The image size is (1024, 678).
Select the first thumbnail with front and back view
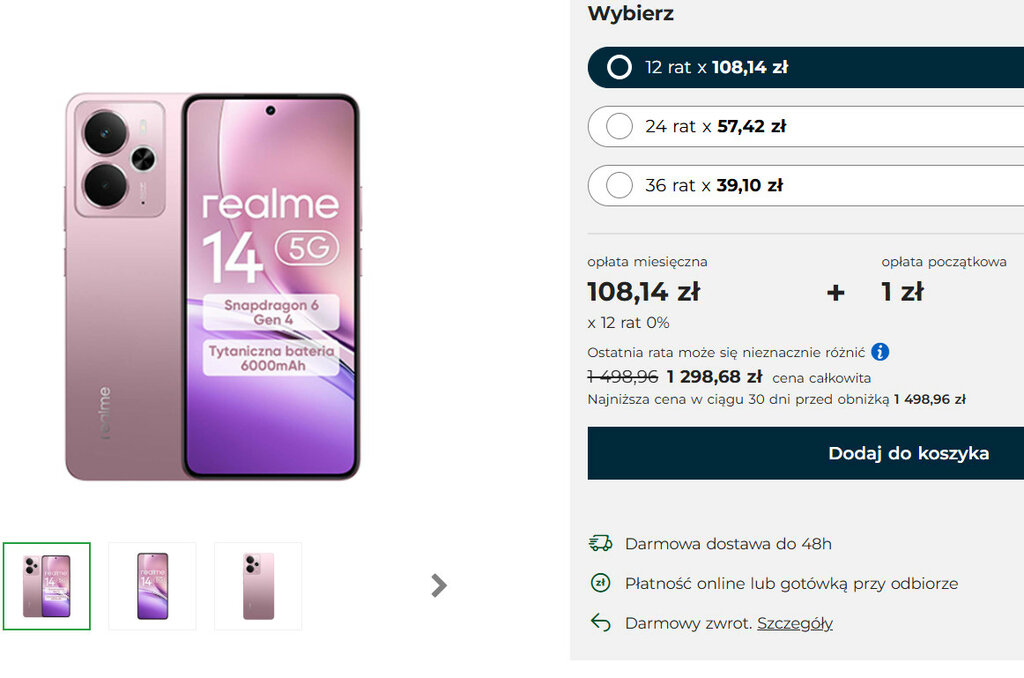click(x=47, y=586)
